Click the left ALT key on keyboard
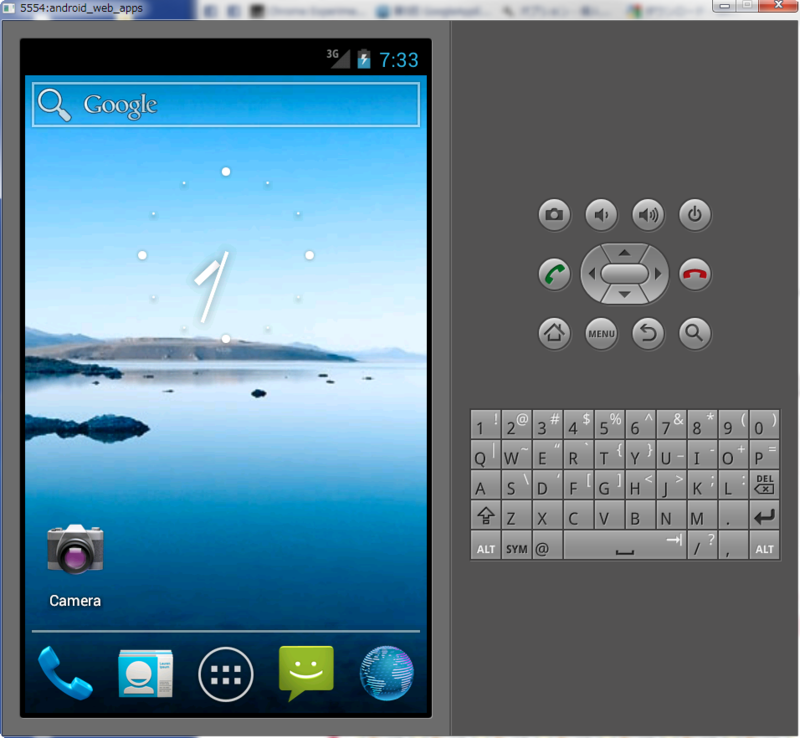The width and height of the screenshot is (800, 738). (x=485, y=545)
